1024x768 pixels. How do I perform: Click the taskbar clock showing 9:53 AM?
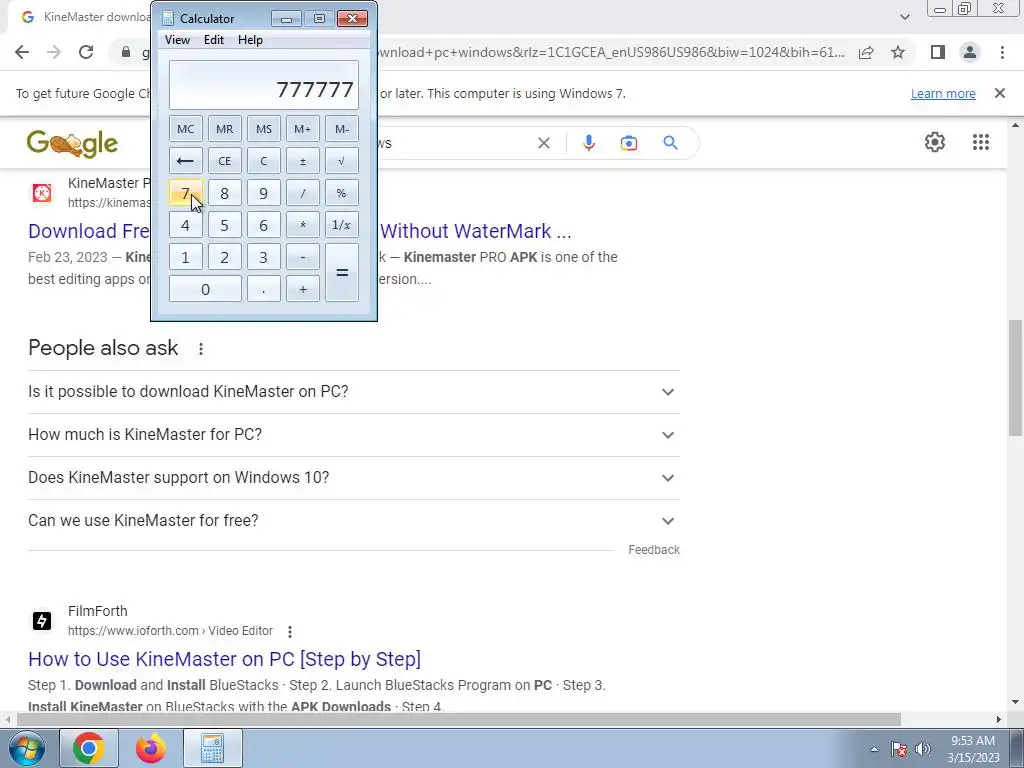click(973, 749)
